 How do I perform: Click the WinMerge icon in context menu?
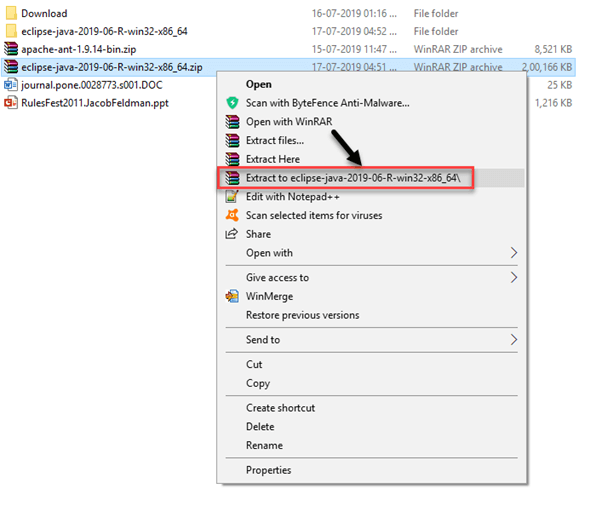231,297
